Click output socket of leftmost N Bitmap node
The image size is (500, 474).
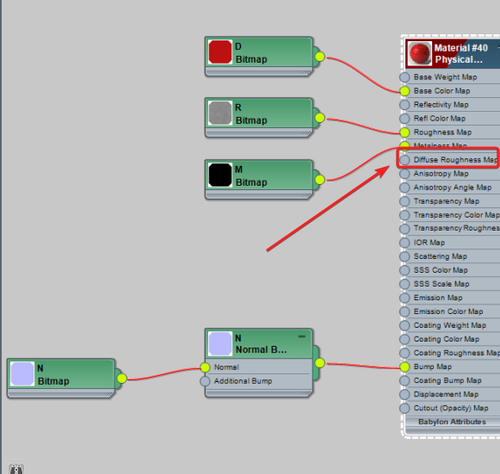[x=122, y=378]
